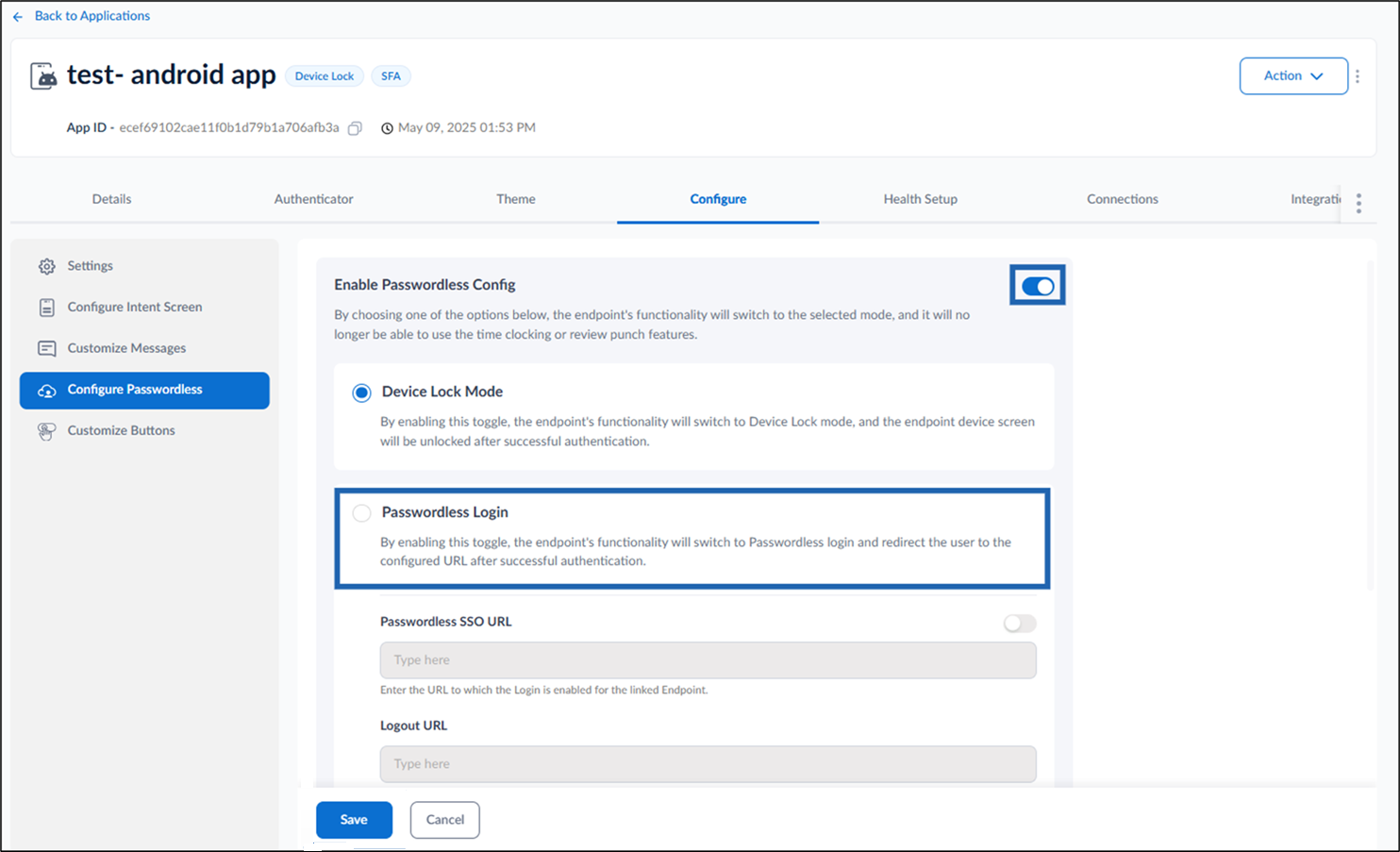Open the kebab menu beside Action
1400x852 pixels.
tap(1358, 76)
